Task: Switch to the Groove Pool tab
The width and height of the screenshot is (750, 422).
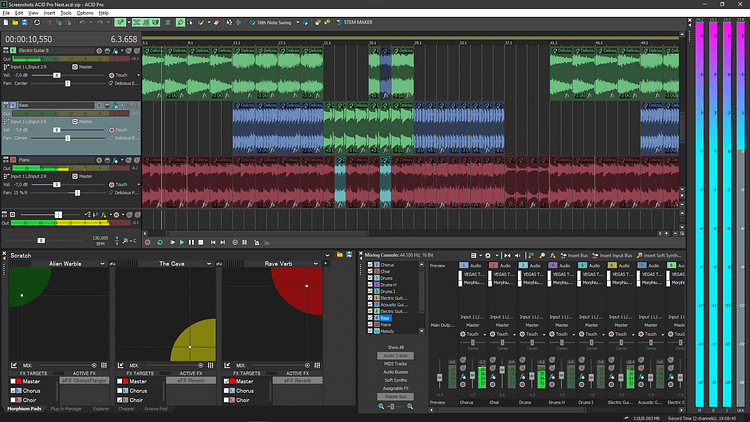Action: pos(156,409)
